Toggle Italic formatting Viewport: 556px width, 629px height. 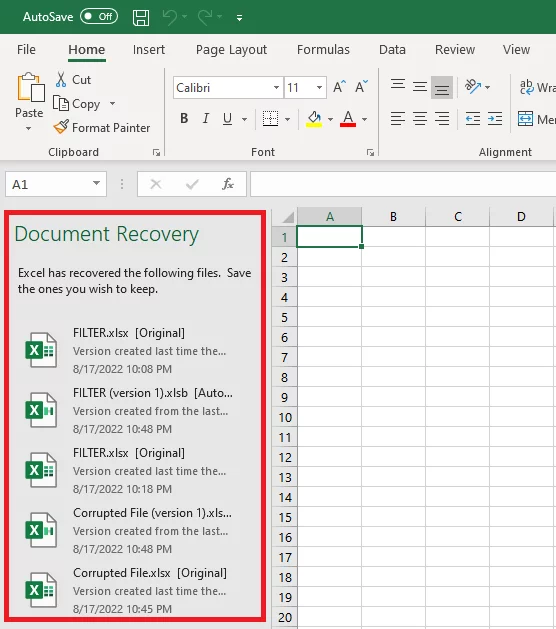[206, 118]
